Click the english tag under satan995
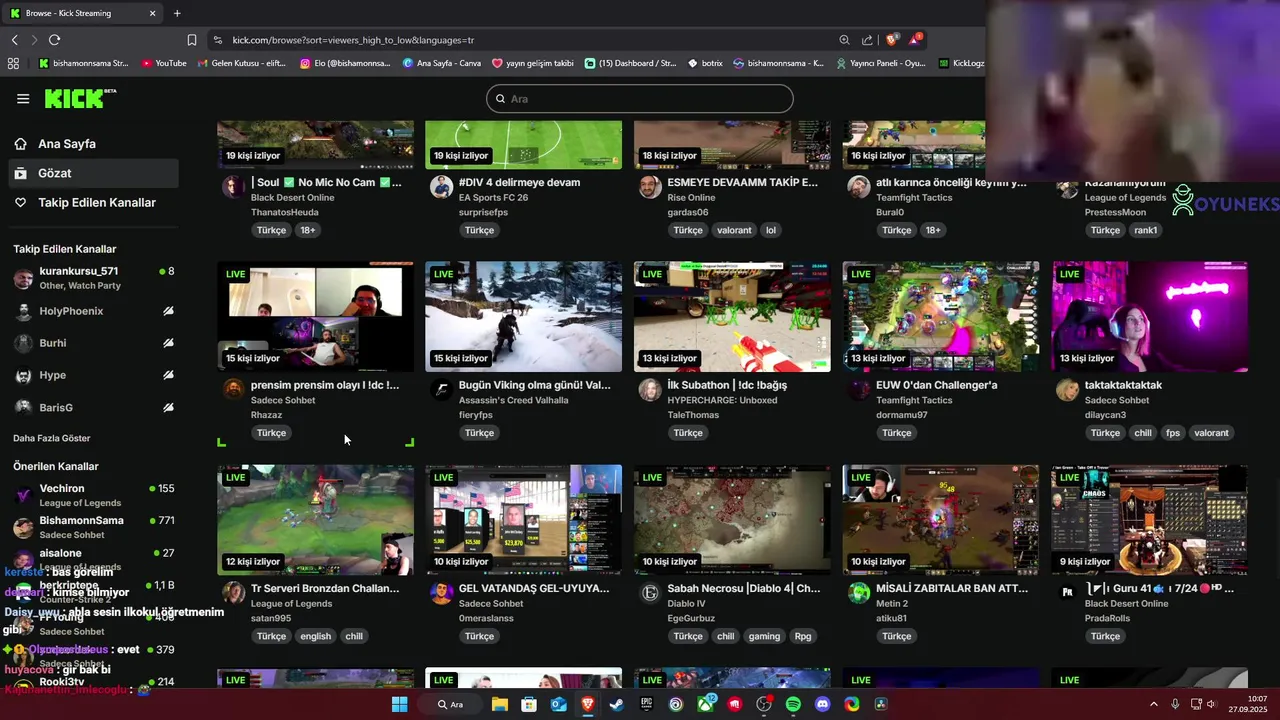1280x720 pixels. coord(316,636)
